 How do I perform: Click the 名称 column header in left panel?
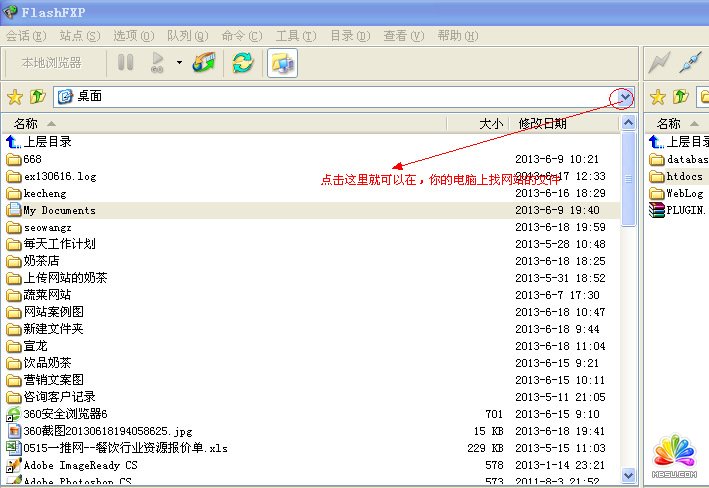[26, 123]
